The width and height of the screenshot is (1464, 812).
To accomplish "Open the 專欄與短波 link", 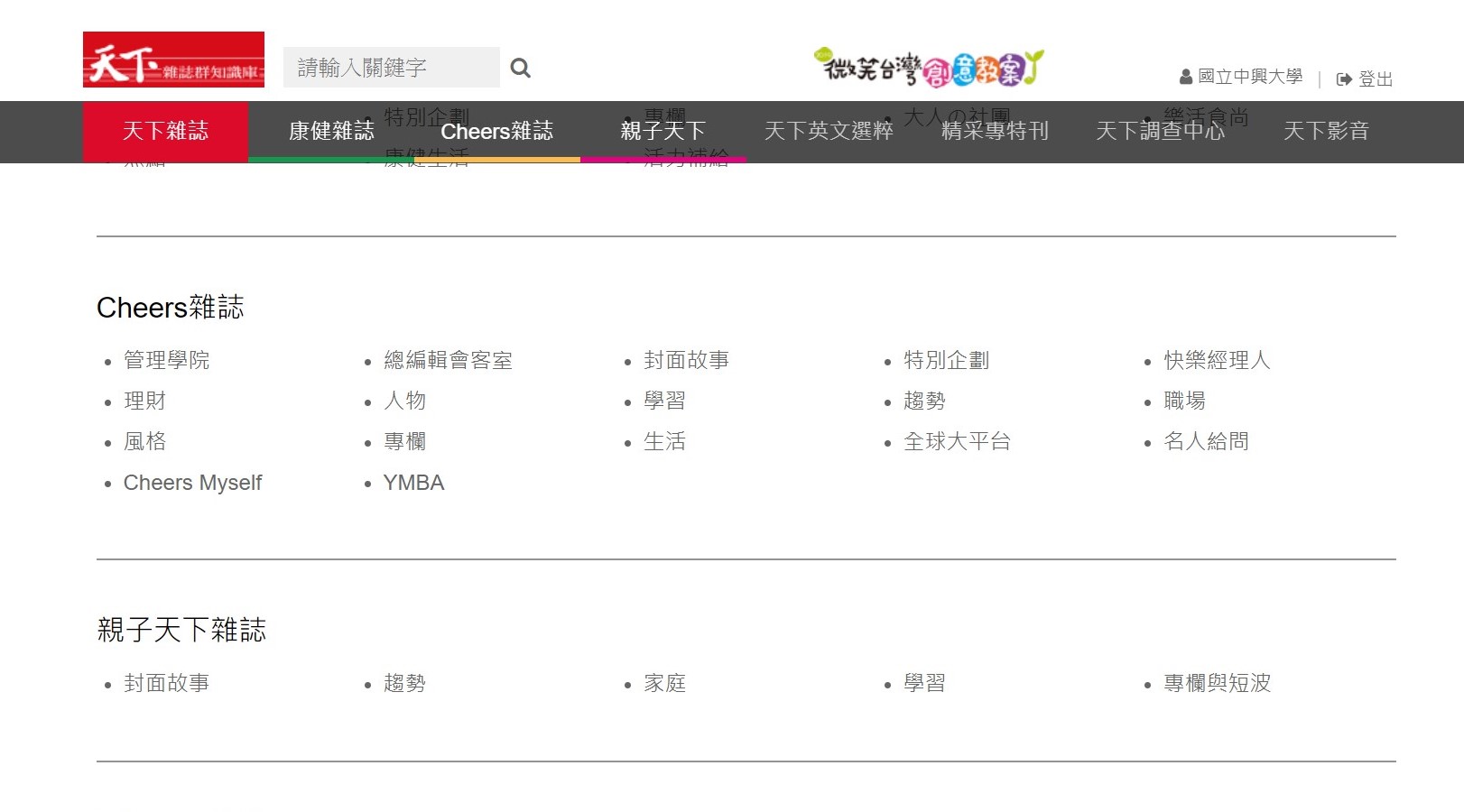I will click(x=1217, y=684).
